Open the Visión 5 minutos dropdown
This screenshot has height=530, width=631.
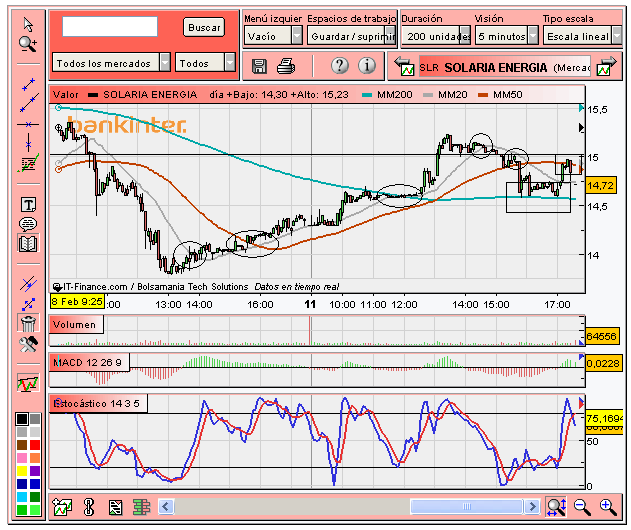click(x=507, y=36)
